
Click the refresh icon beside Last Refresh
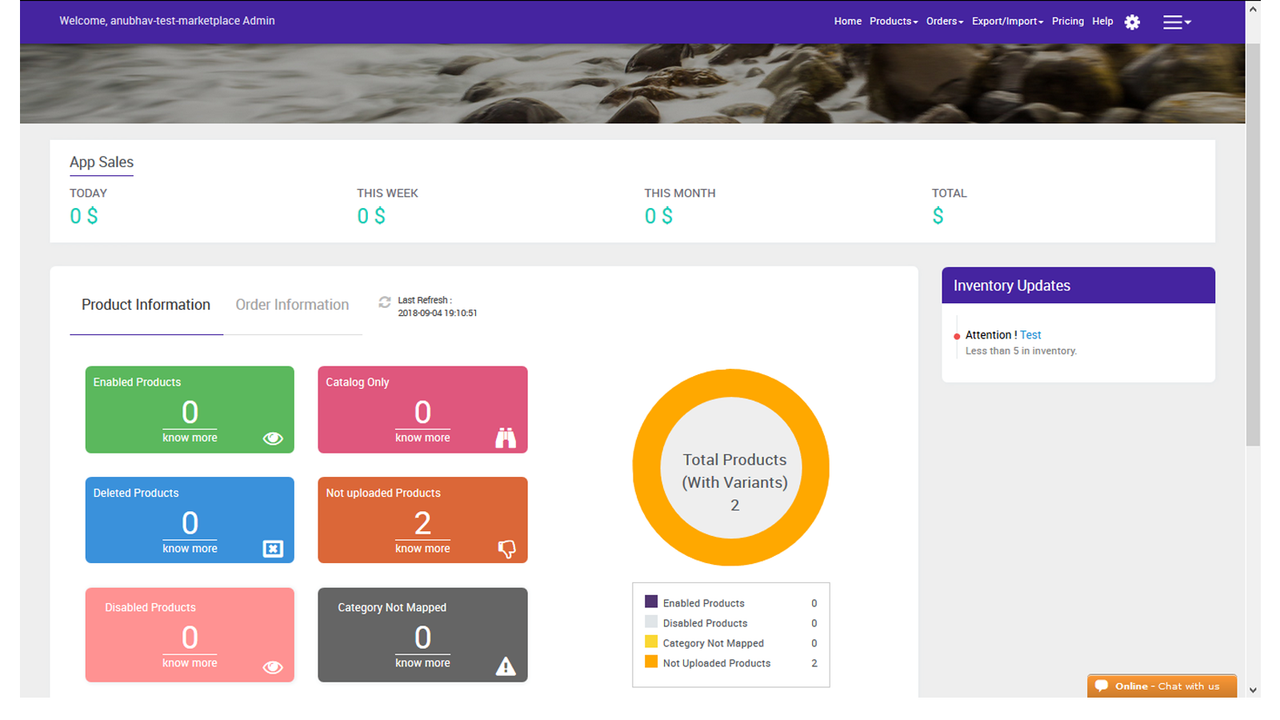(x=385, y=302)
